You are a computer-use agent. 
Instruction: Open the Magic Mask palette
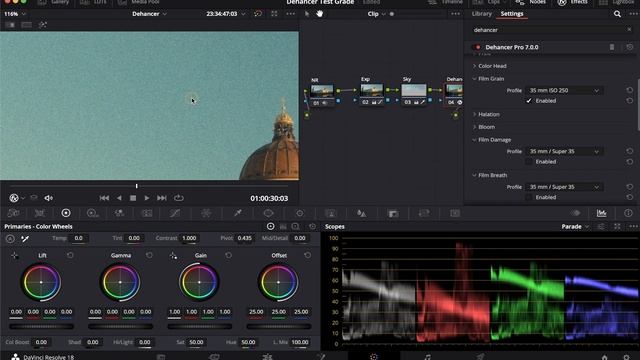[330, 213]
